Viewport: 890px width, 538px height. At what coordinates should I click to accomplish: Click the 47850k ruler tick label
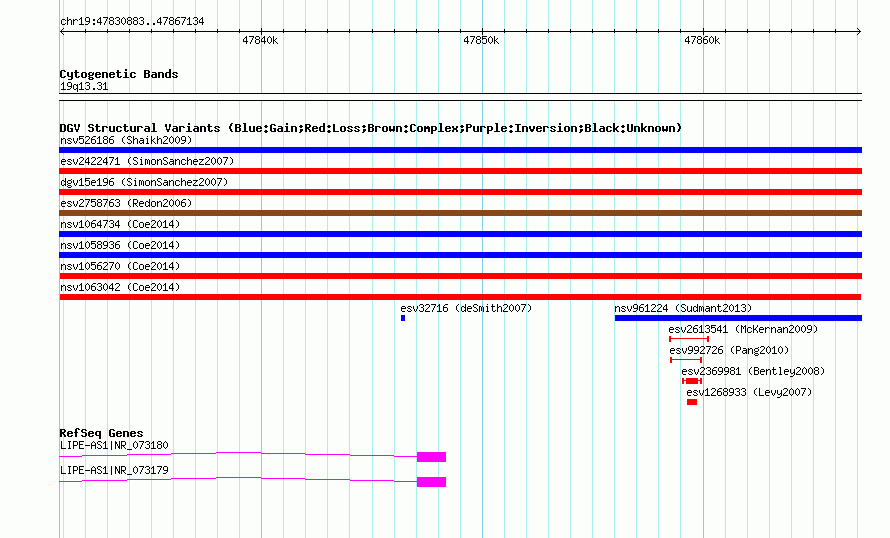481,41
